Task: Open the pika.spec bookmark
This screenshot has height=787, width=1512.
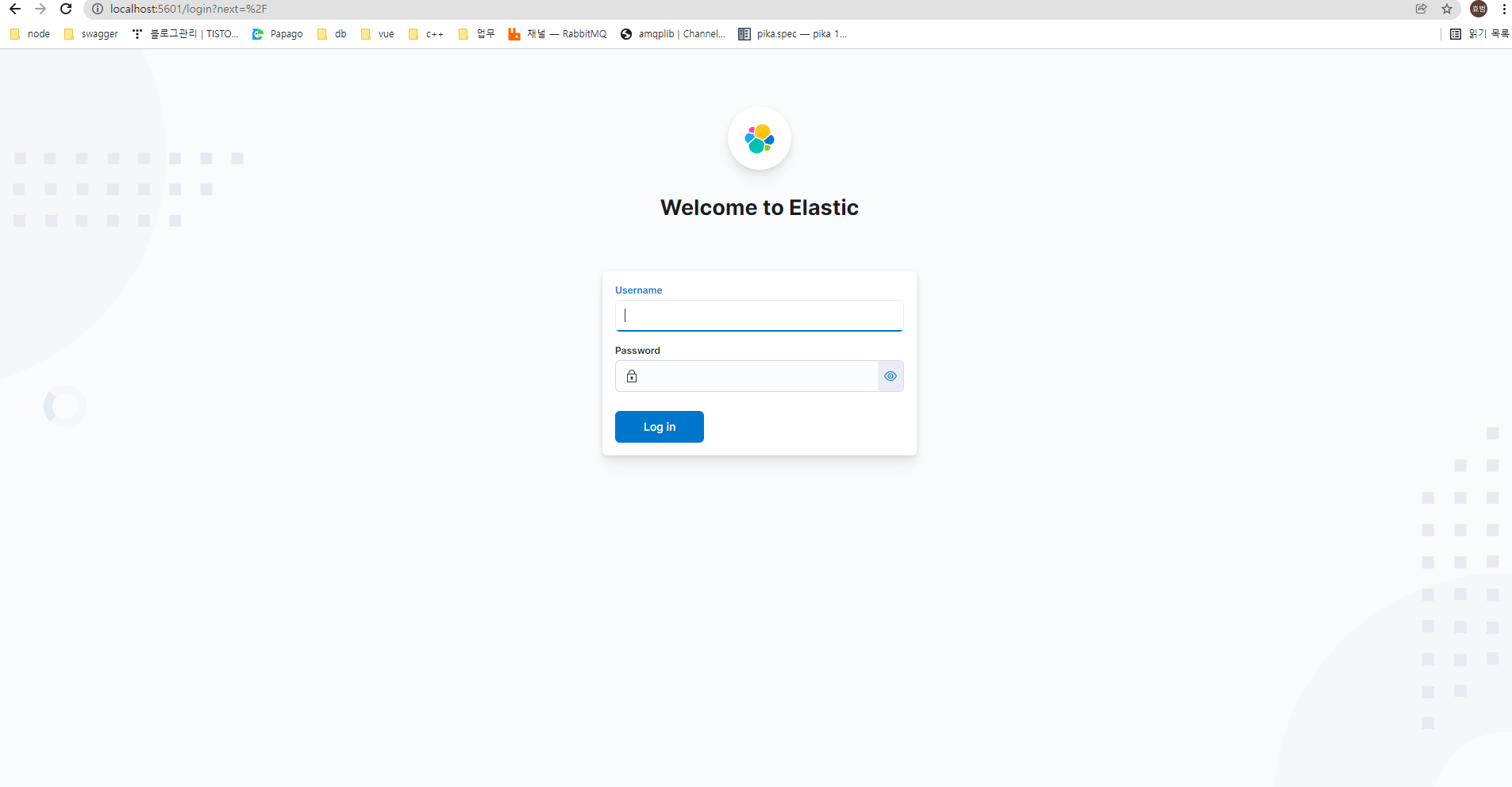Action: pyautogui.click(x=792, y=34)
